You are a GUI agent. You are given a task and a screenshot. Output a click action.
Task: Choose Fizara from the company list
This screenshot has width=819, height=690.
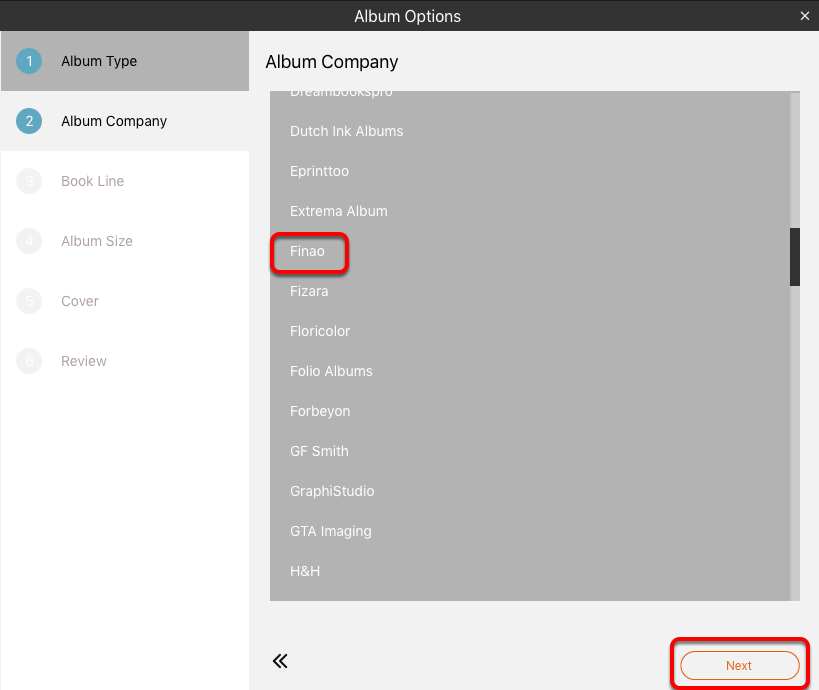[x=530, y=291]
